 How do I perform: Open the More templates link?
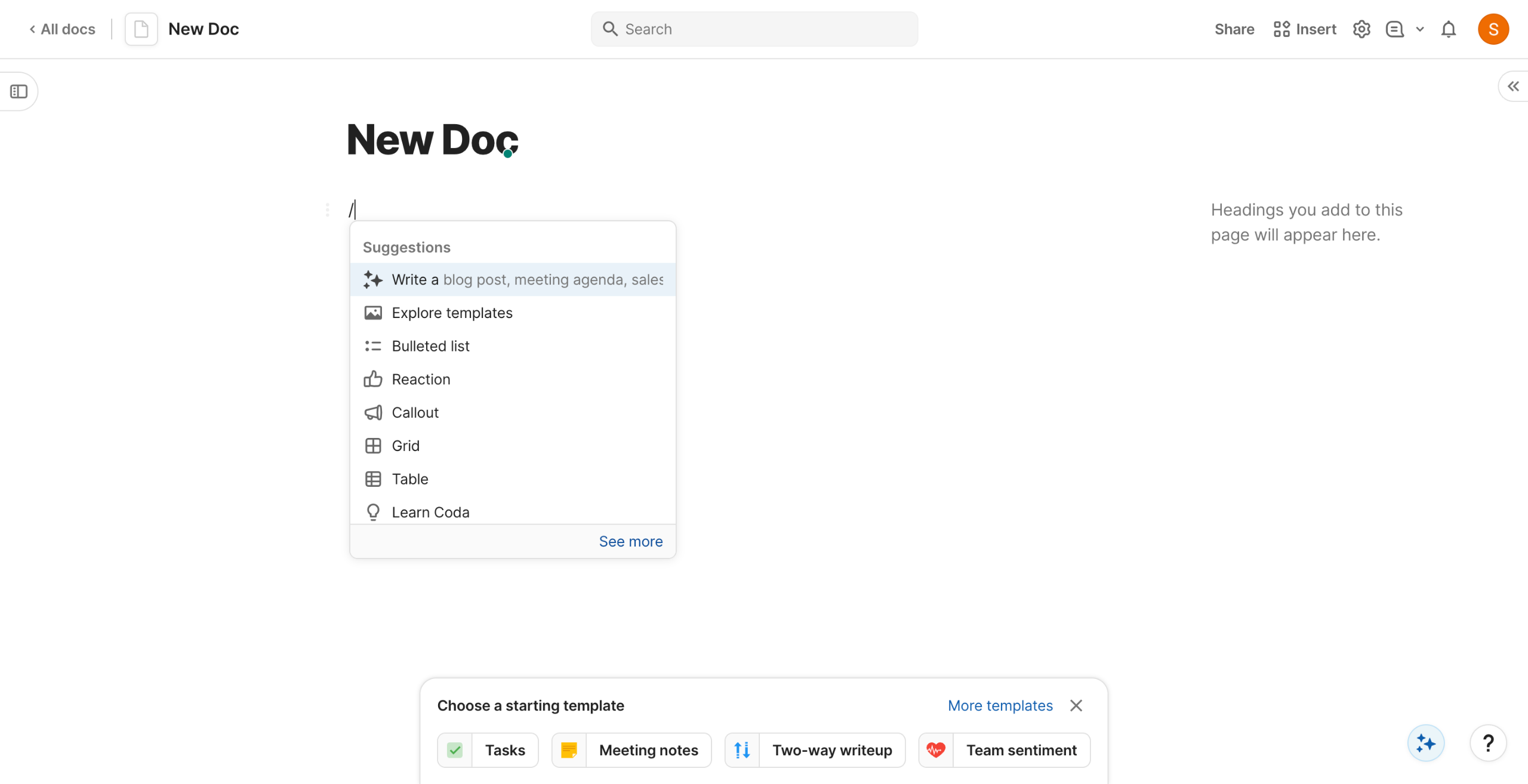(x=1000, y=705)
